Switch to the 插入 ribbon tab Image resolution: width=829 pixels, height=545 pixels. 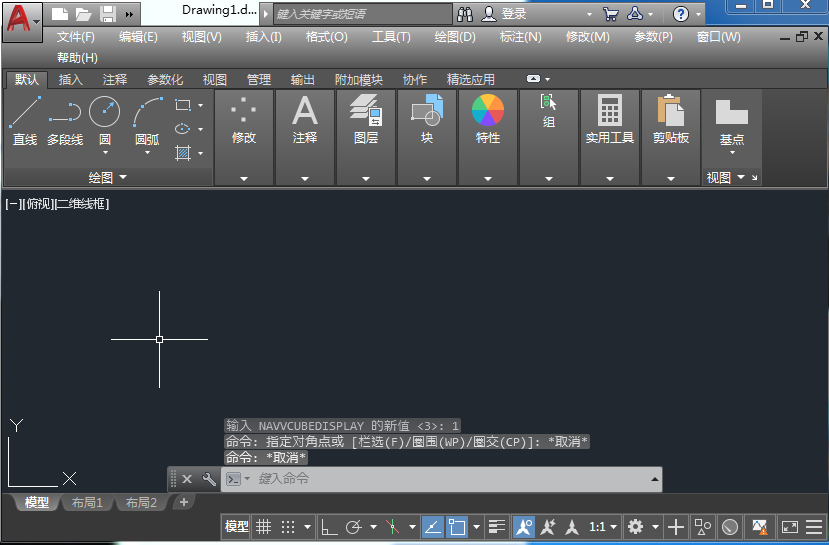(70, 79)
